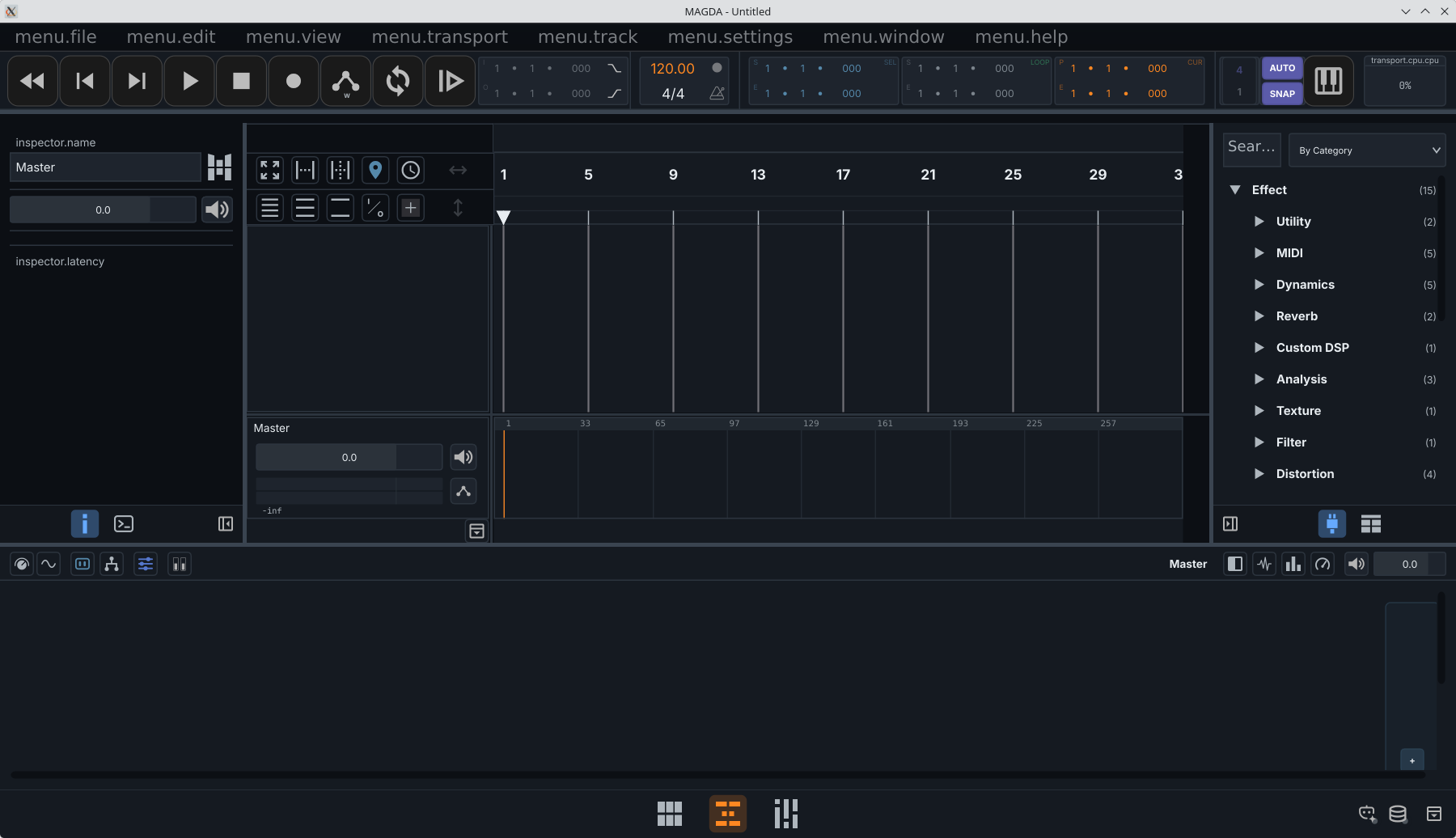
Task: Switch to the orange arrangement view icon
Action: 728,814
